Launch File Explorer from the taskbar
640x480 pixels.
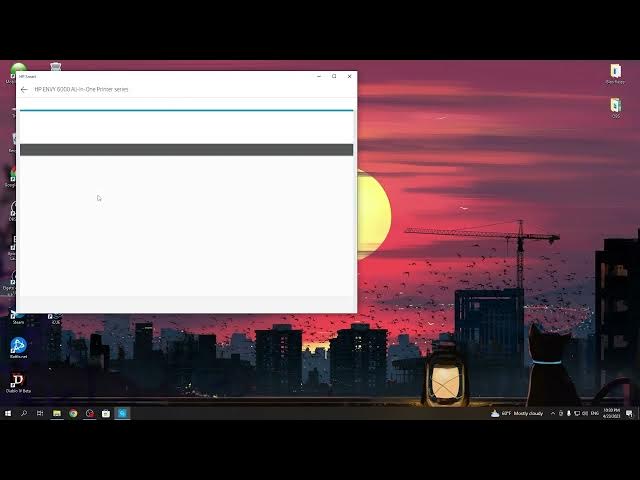[57, 413]
